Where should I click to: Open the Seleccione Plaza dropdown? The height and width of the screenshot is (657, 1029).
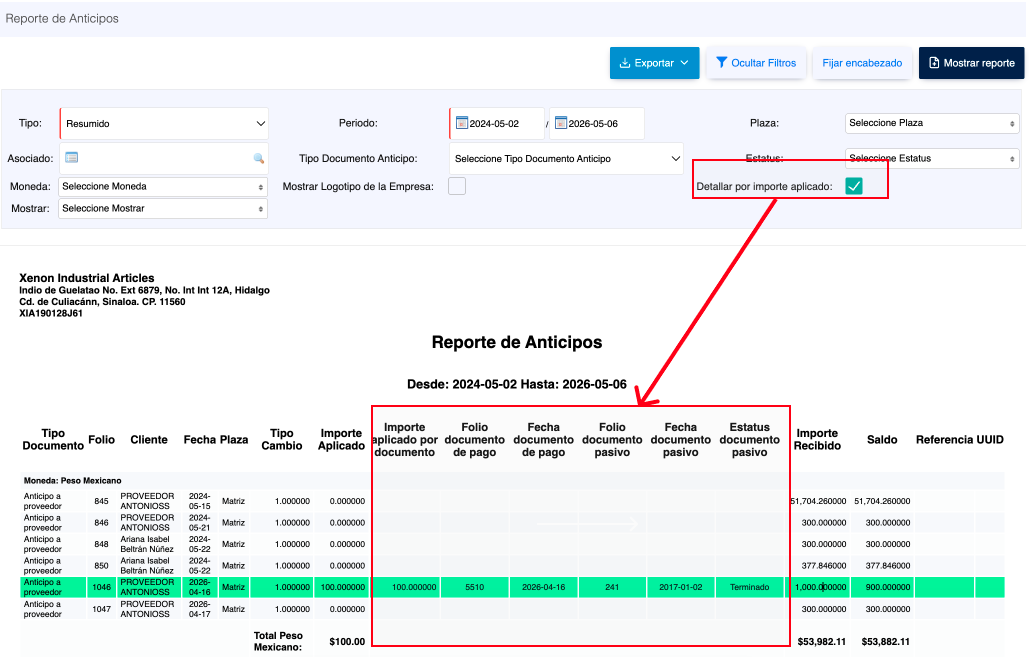tap(932, 123)
